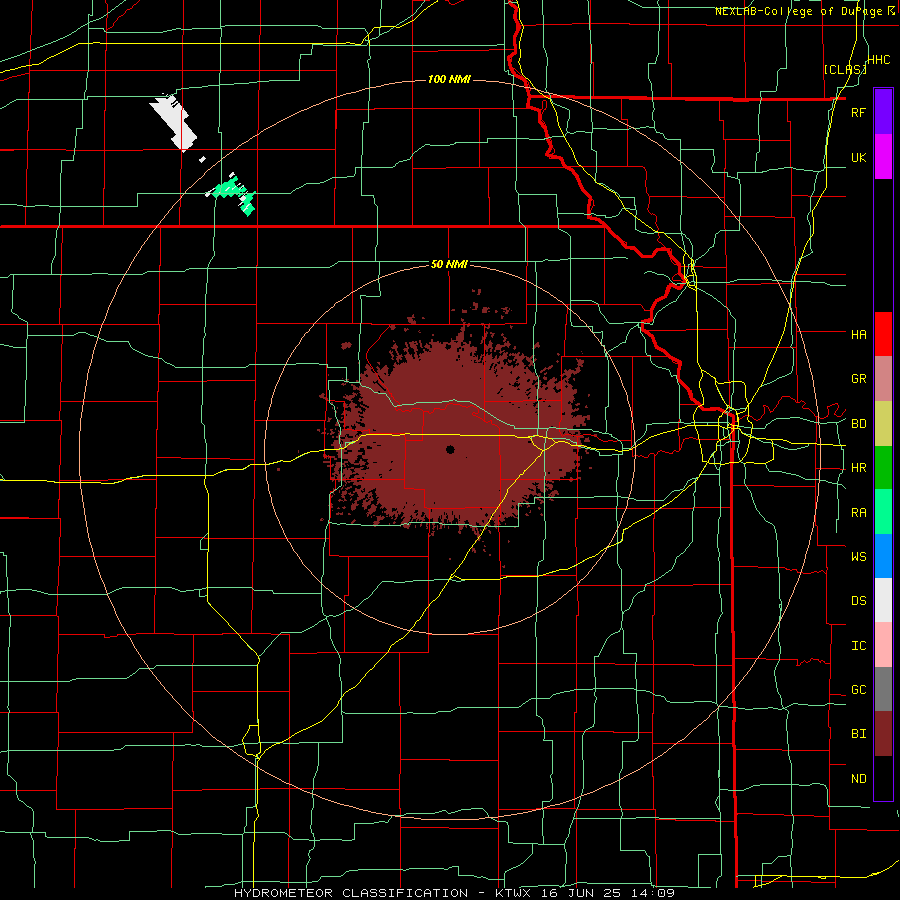
Task: Click the IC legend label
Action: [x=858, y=646]
